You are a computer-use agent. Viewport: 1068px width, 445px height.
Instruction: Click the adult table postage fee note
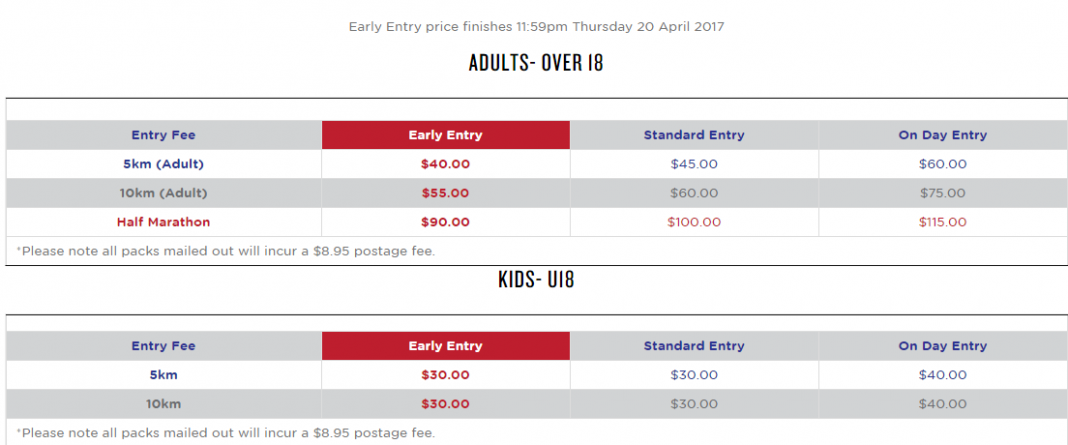(225, 251)
